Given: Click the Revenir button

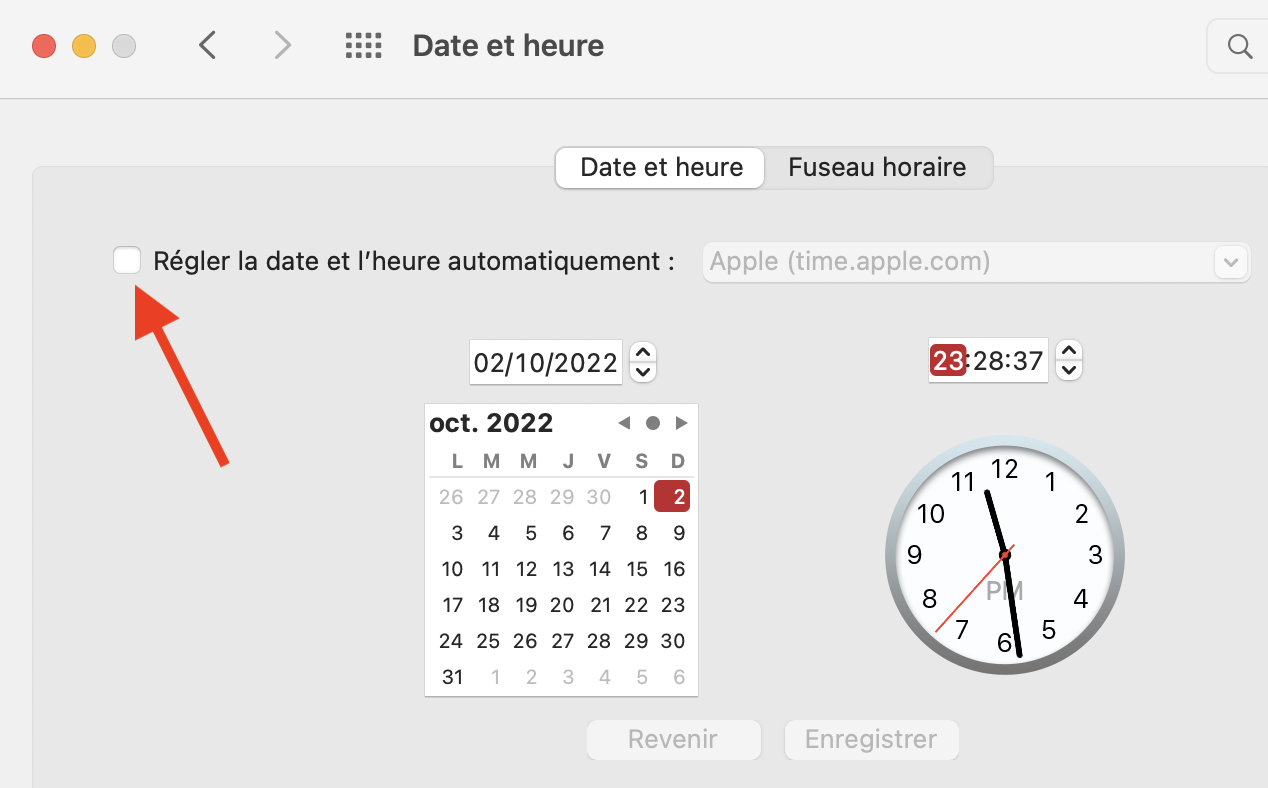Looking at the screenshot, I should (673, 740).
